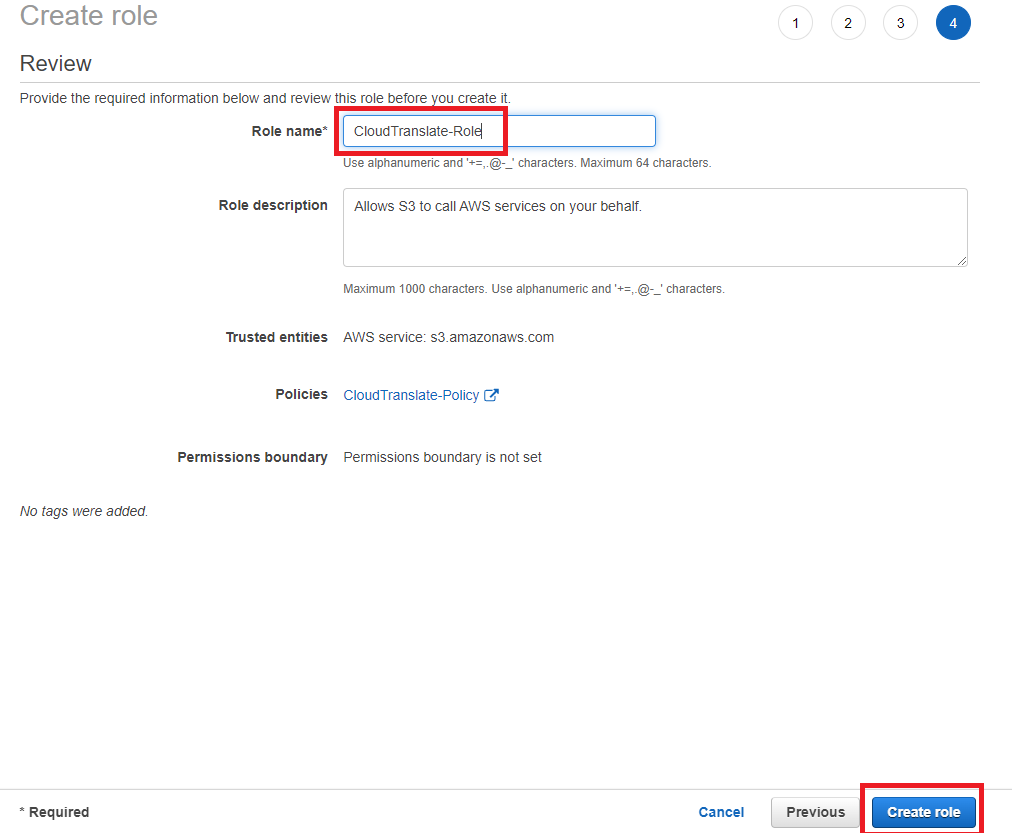
Task: Click the Role description label
Action: click(x=273, y=205)
